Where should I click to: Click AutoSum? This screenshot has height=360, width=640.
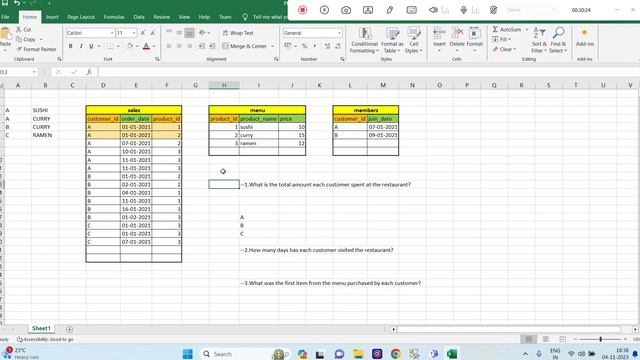point(507,29)
